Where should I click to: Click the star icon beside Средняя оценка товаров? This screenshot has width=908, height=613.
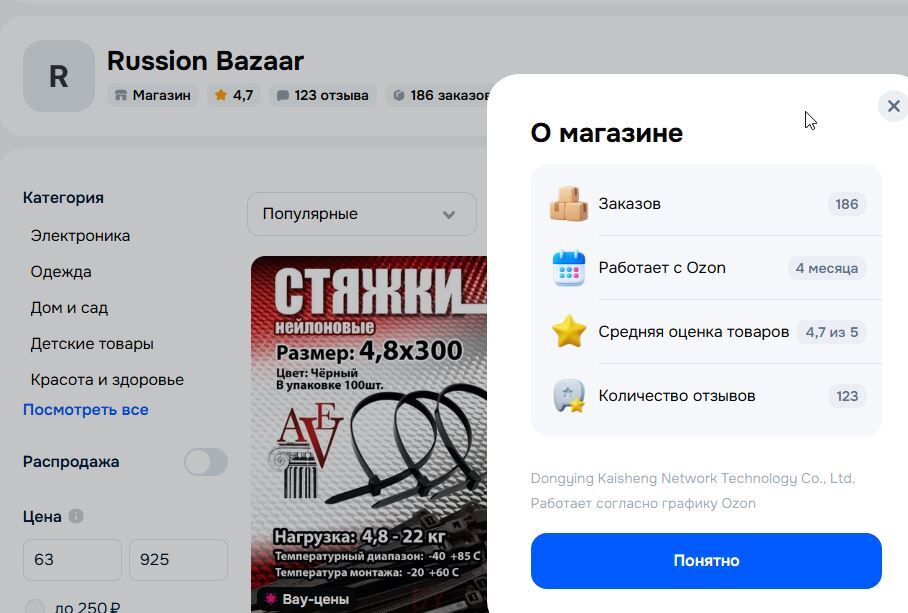569,332
